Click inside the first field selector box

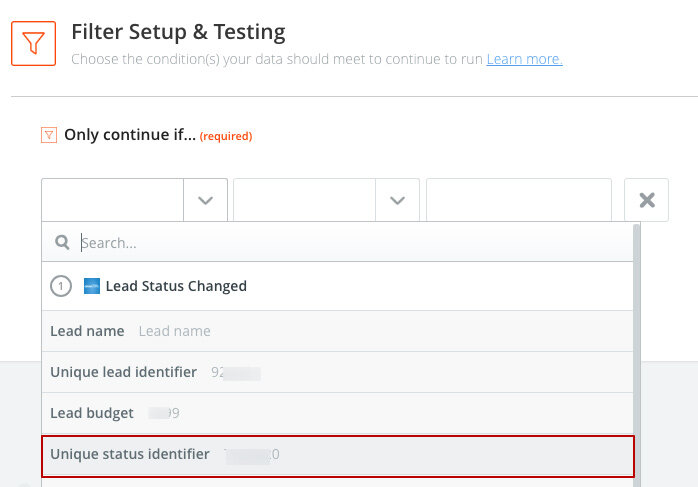tap(113, 200)
